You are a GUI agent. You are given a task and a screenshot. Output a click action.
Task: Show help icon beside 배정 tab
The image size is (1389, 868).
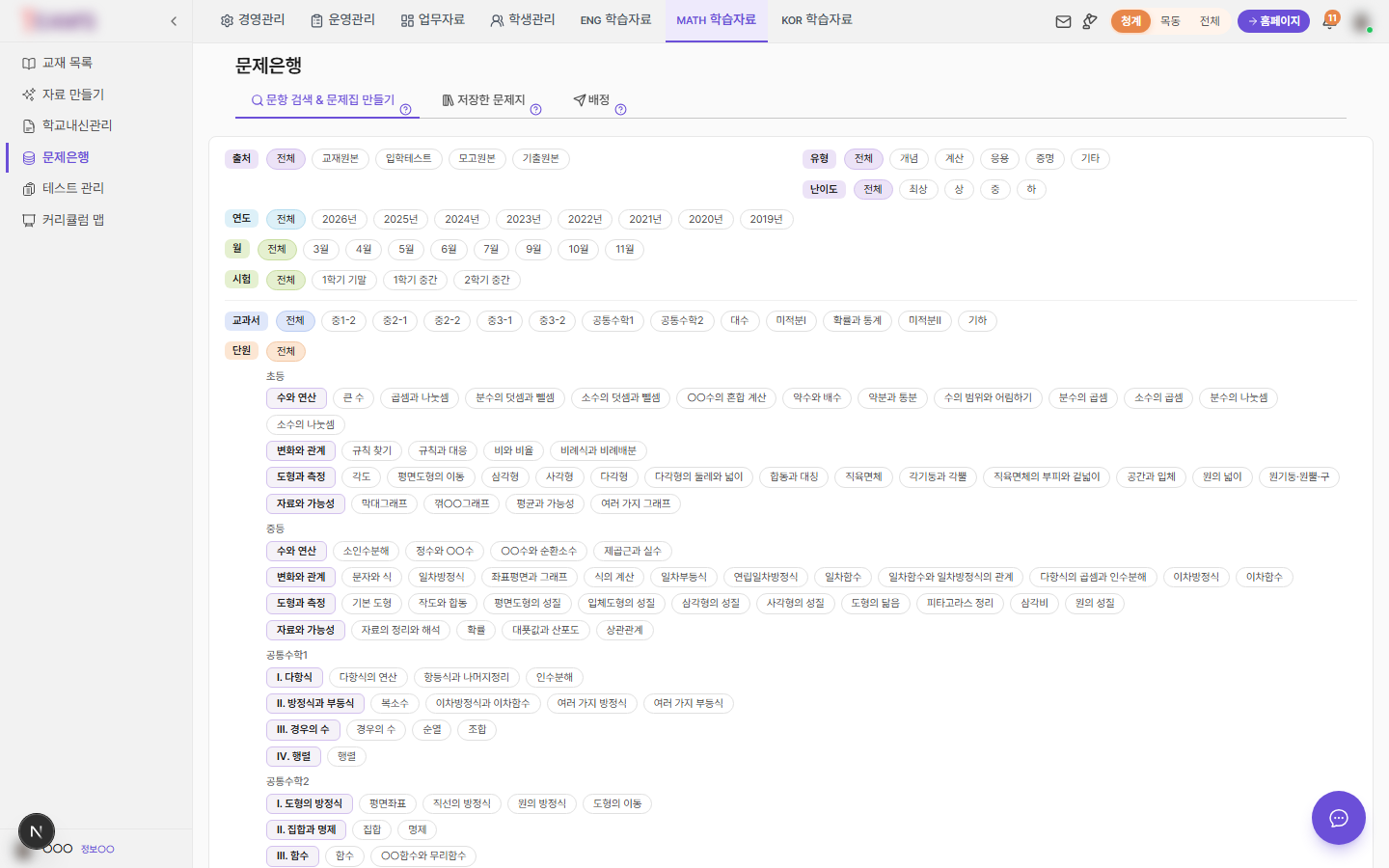pyautogui.click(x=621, y=109)
